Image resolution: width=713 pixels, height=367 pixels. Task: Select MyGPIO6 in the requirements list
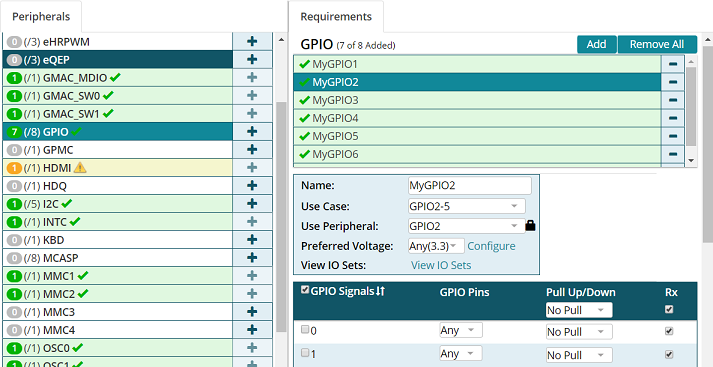point(477,154)
